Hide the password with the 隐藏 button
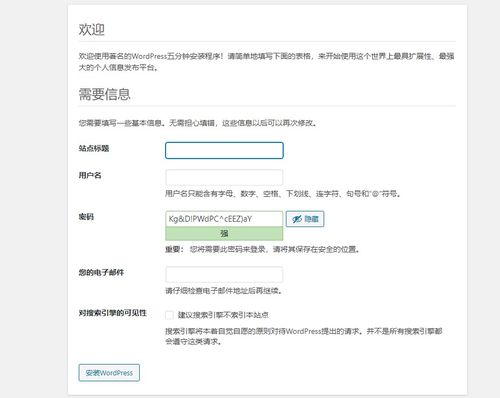Screen dimensions: 500x398 [305, 219]
